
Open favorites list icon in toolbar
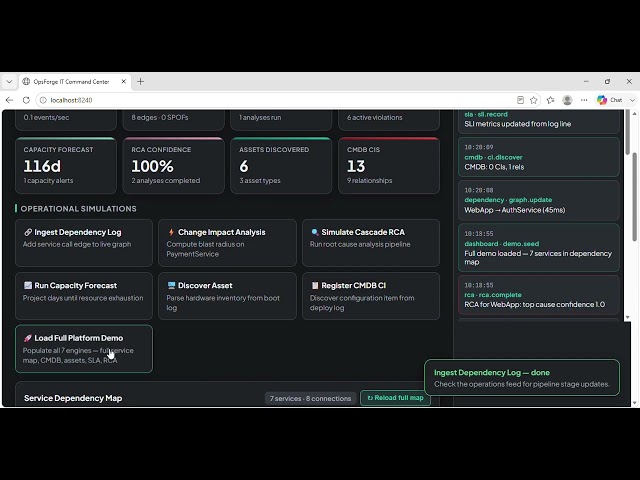pos(551,100)
